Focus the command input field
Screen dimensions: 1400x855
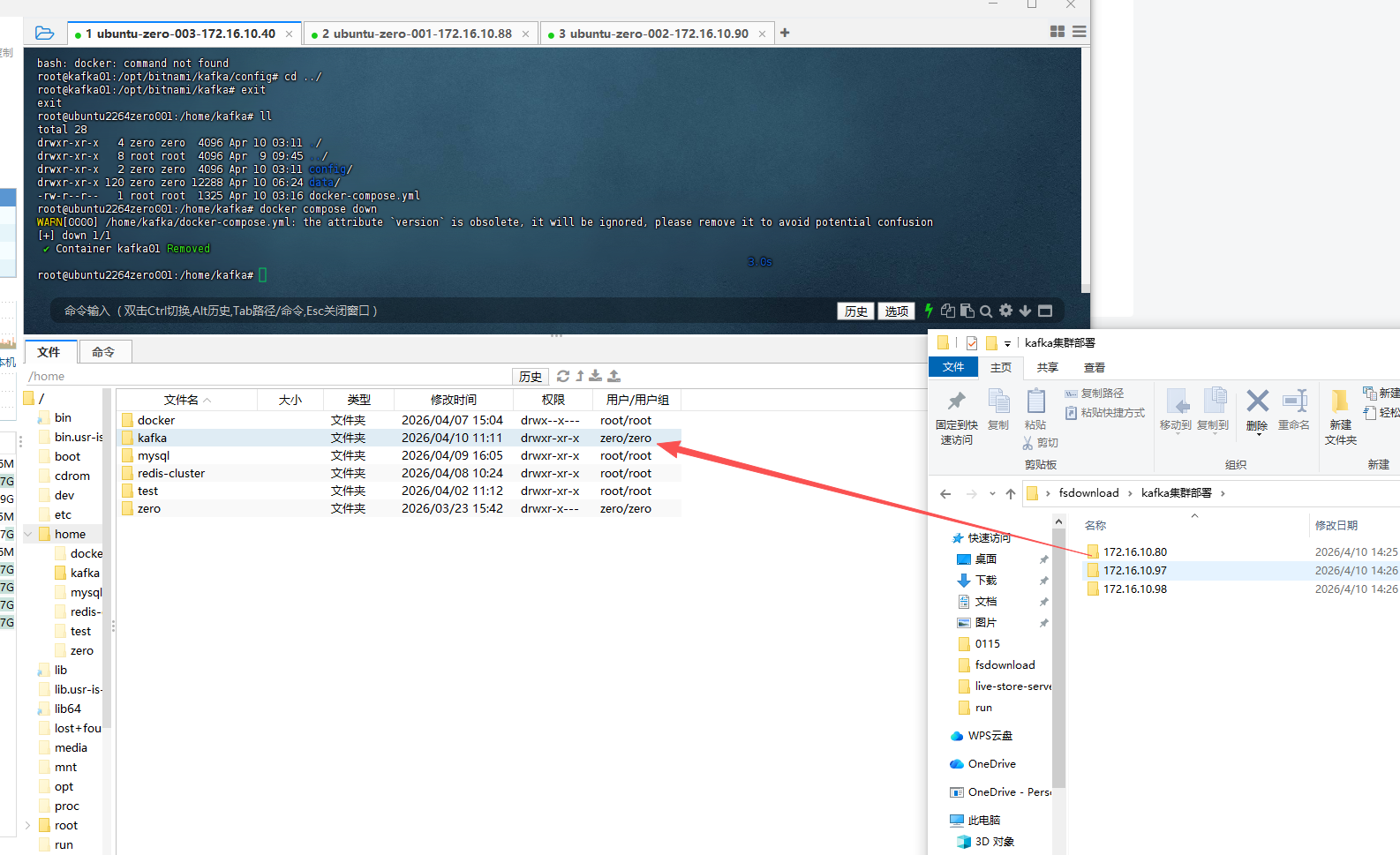tap(441, 311)
